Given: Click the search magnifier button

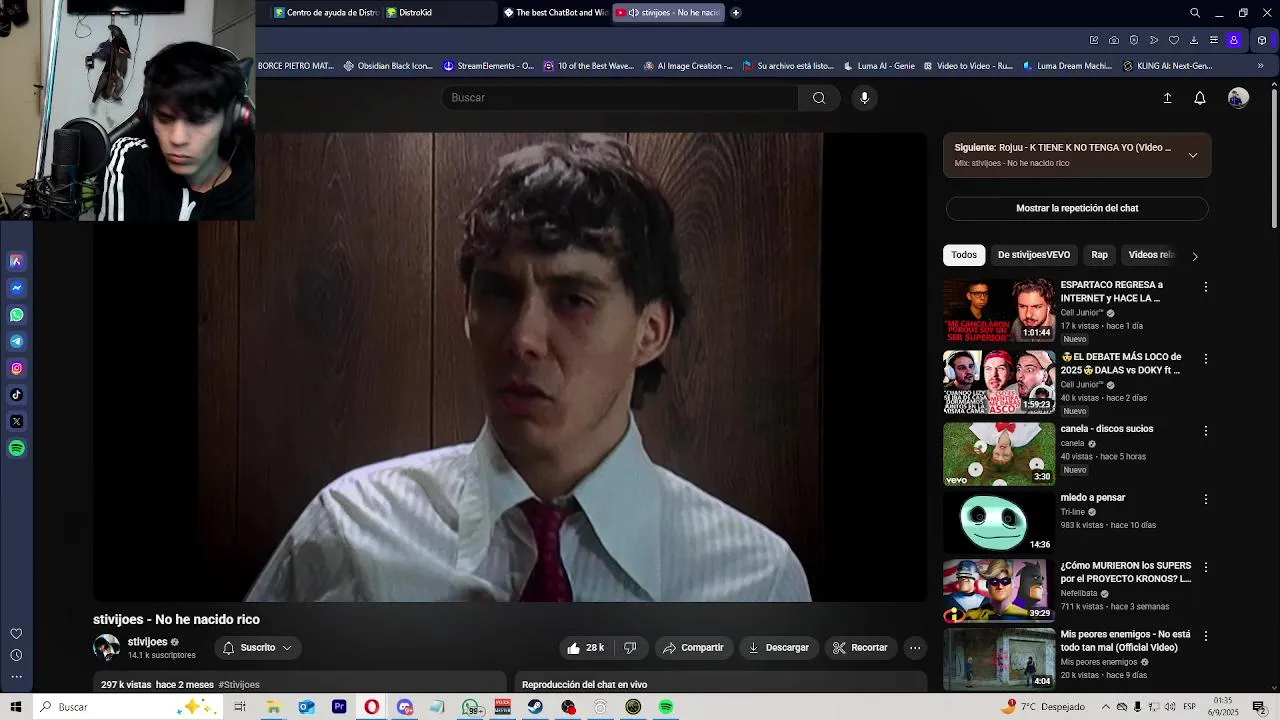Looking at the screenshot, I should coord(819,98).
